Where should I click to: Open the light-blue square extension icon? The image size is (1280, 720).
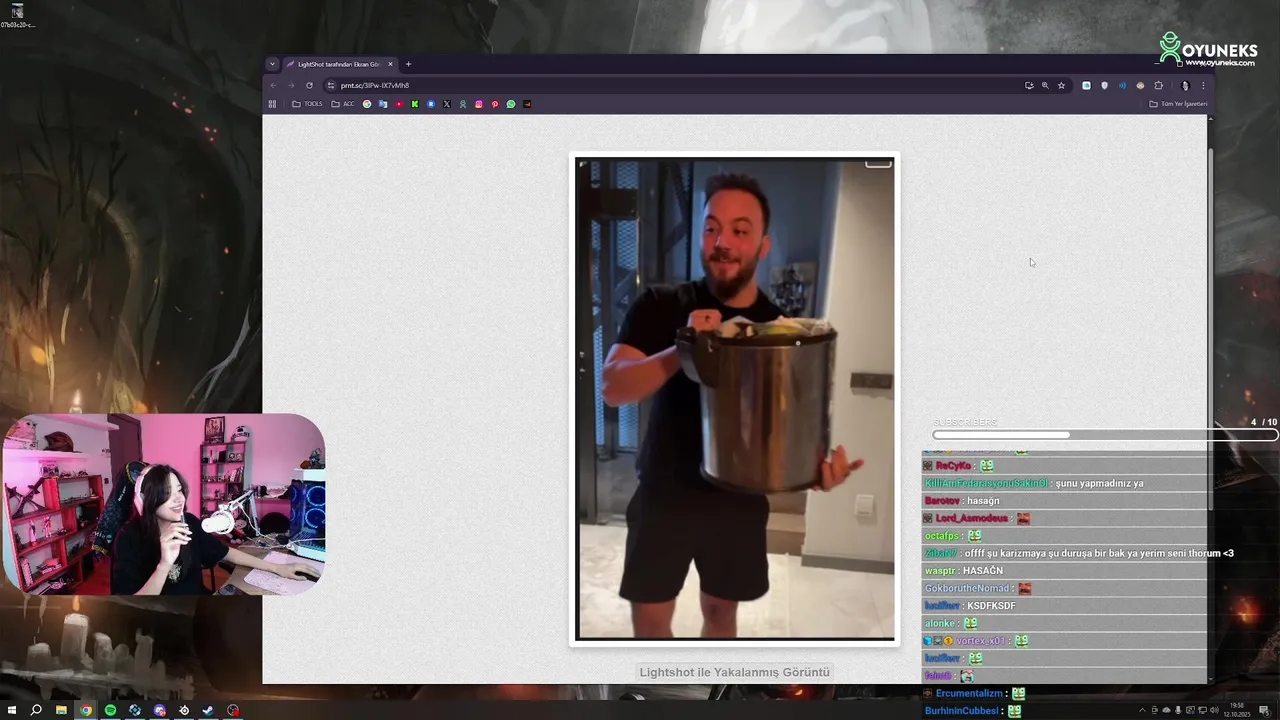coord(1087,85)
